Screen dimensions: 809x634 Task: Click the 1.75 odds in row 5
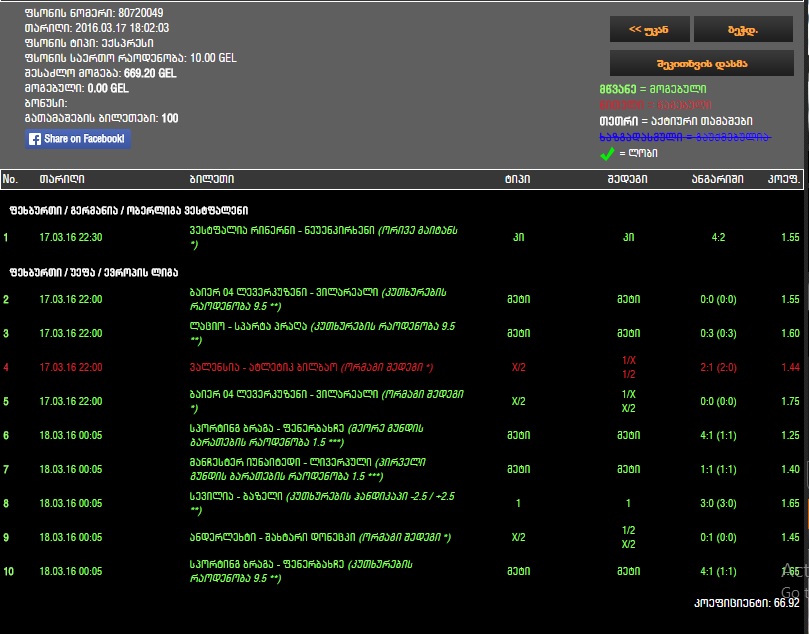click(x=789, y=401)
